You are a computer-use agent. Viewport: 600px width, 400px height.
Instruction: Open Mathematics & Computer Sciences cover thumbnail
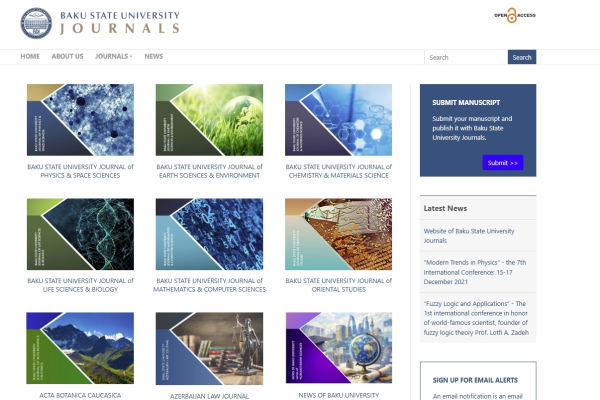click(209, 234)
